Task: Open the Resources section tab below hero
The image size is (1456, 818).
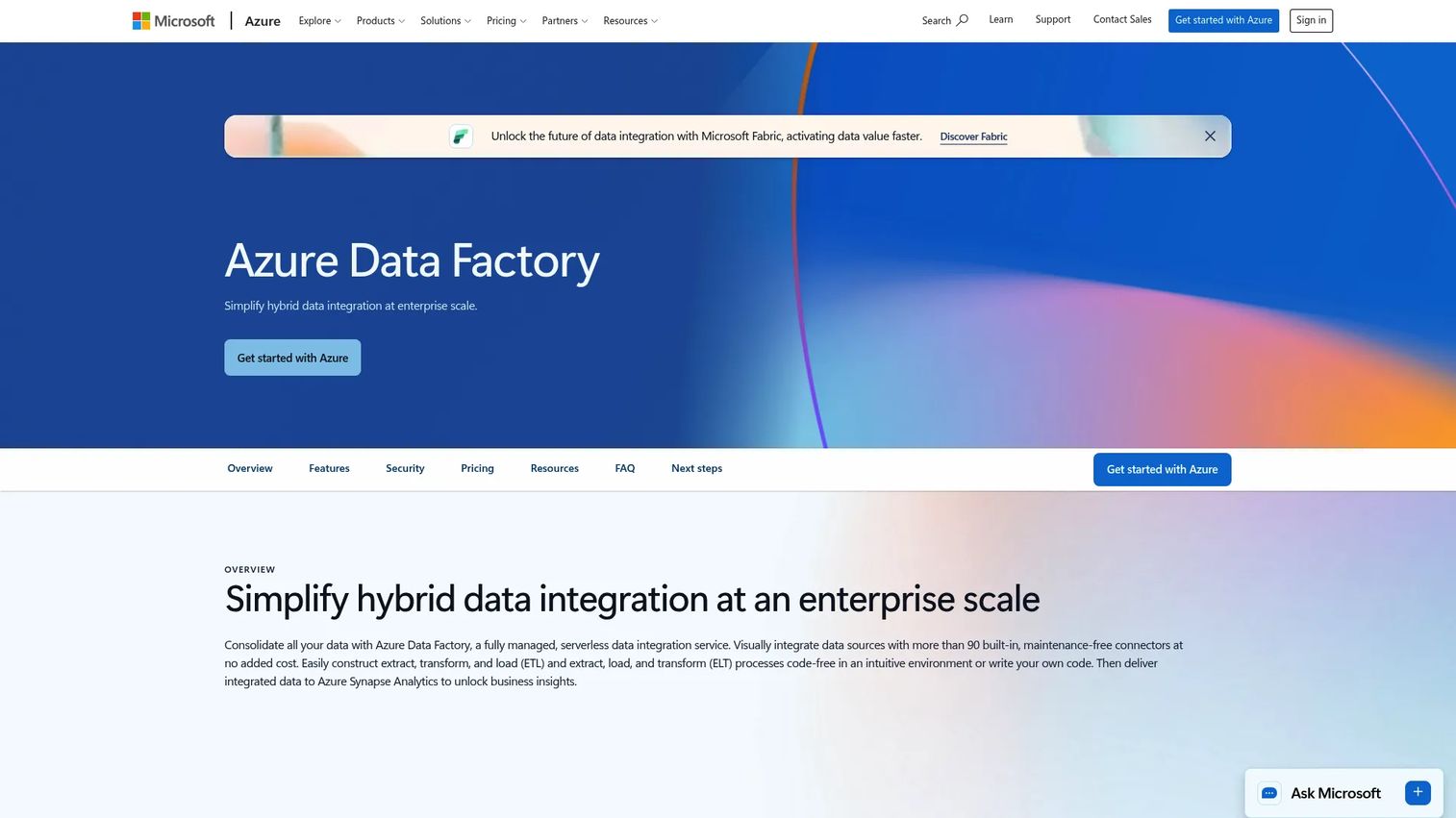Action: 555,469
